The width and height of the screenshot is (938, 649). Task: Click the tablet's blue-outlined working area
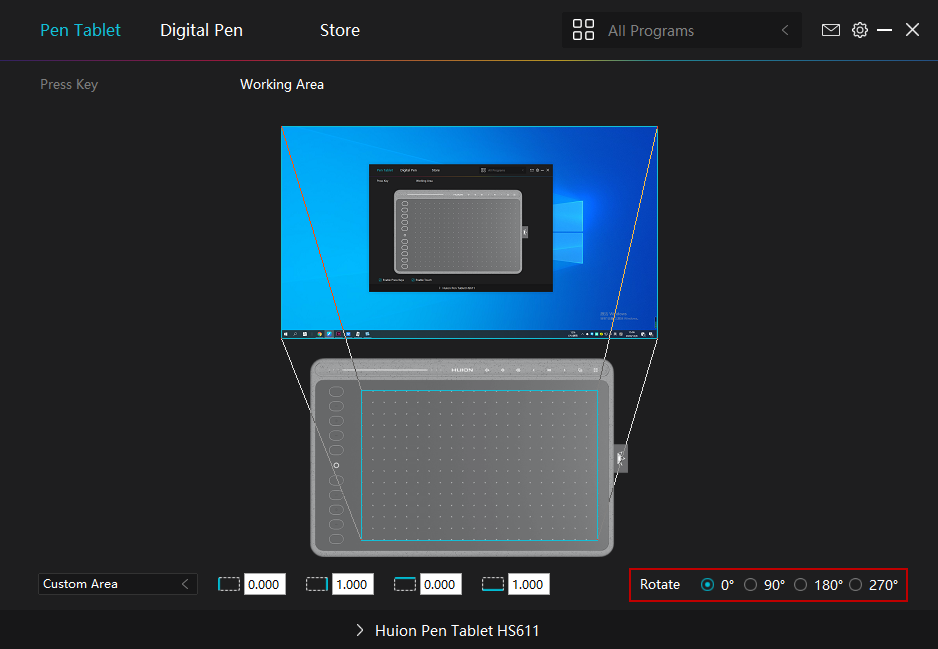(479, 465)
